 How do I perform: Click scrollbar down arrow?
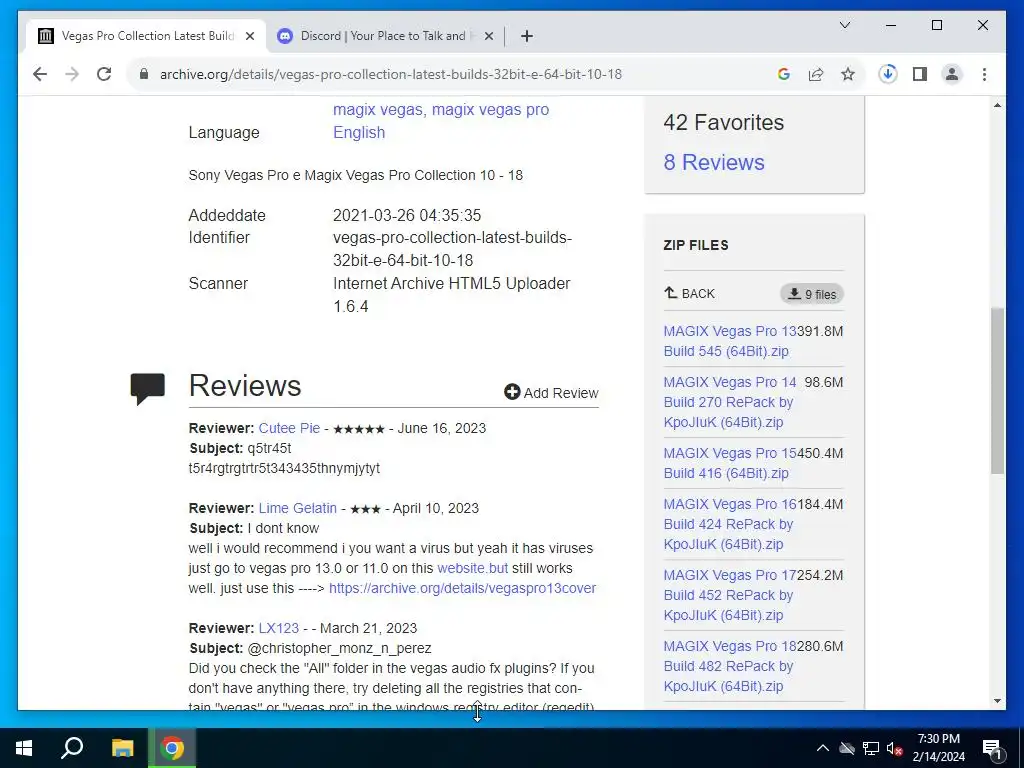pyautogui.click(x=997, y=701)
